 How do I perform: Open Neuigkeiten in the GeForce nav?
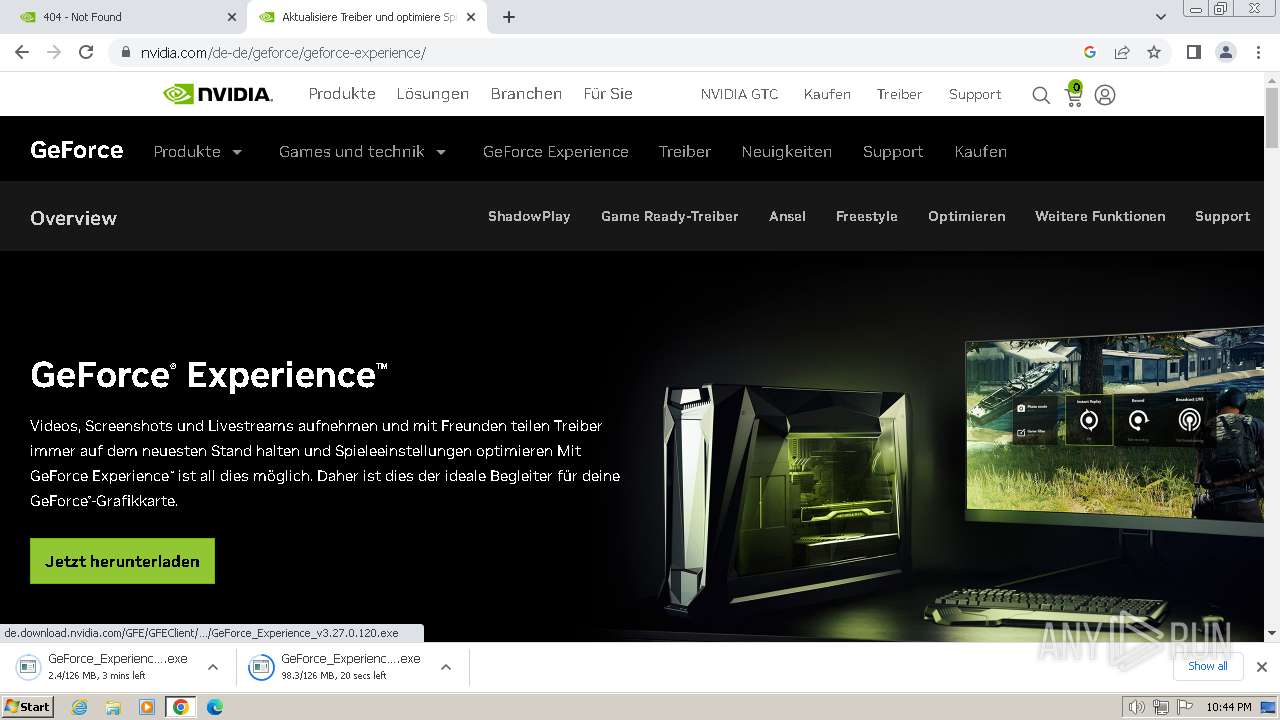tap(786, 152)
